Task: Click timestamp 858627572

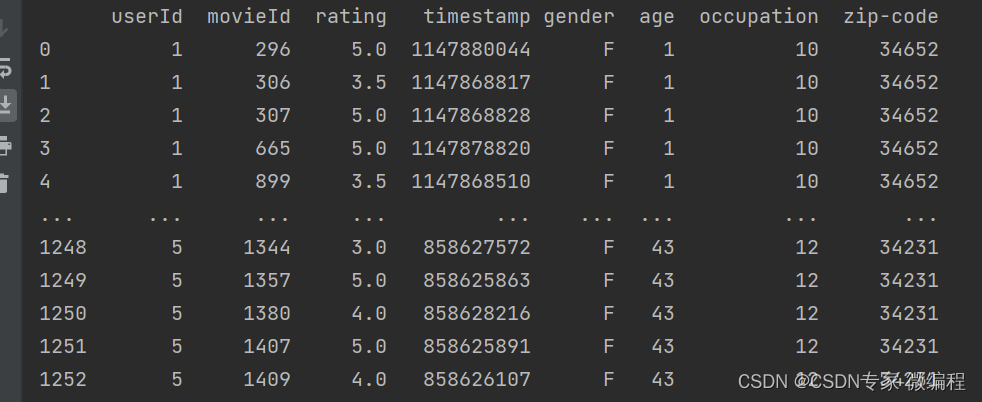Action: click(x=477, y=247)
